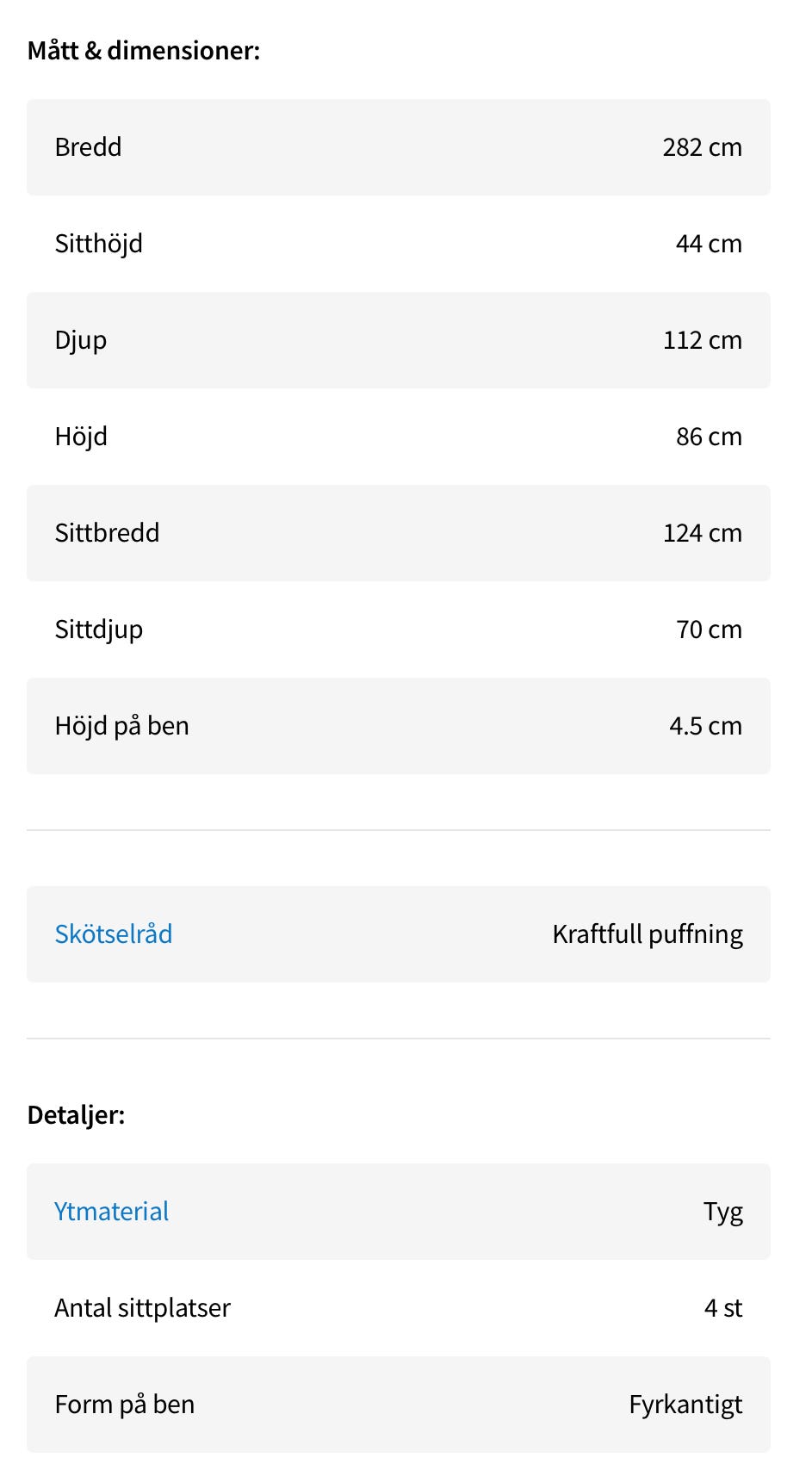This screenshot has height=1476, width=812.
Task: Click the 124 cm value
Action: [702, 533]
